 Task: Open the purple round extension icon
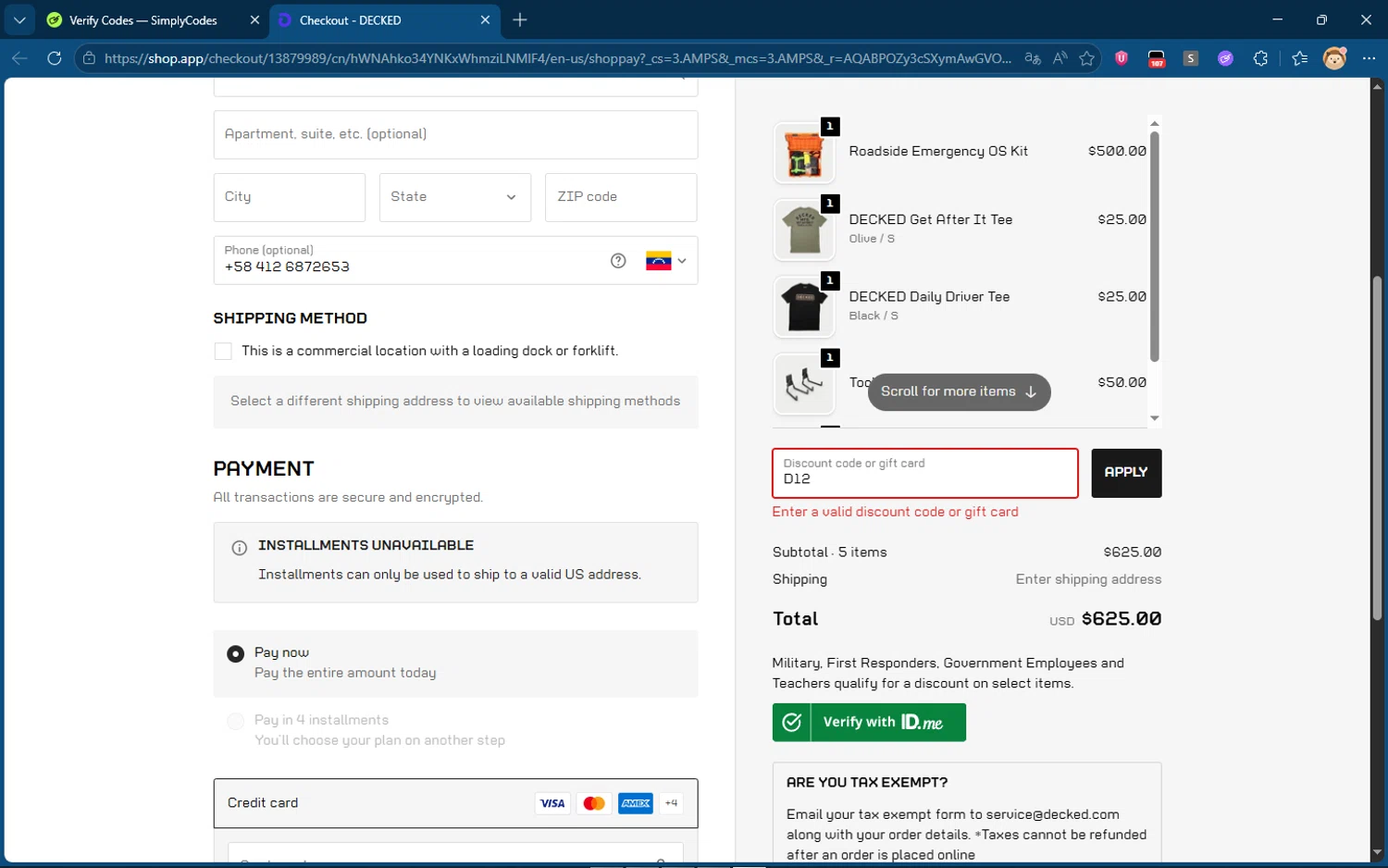(x=1225, y=58)
